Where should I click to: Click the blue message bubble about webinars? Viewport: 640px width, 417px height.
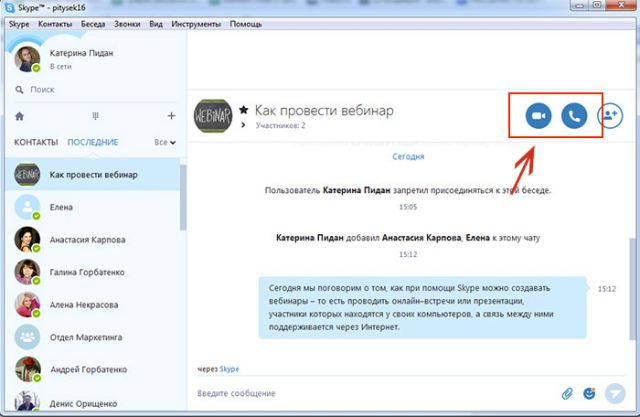click(x=422, y=308)
